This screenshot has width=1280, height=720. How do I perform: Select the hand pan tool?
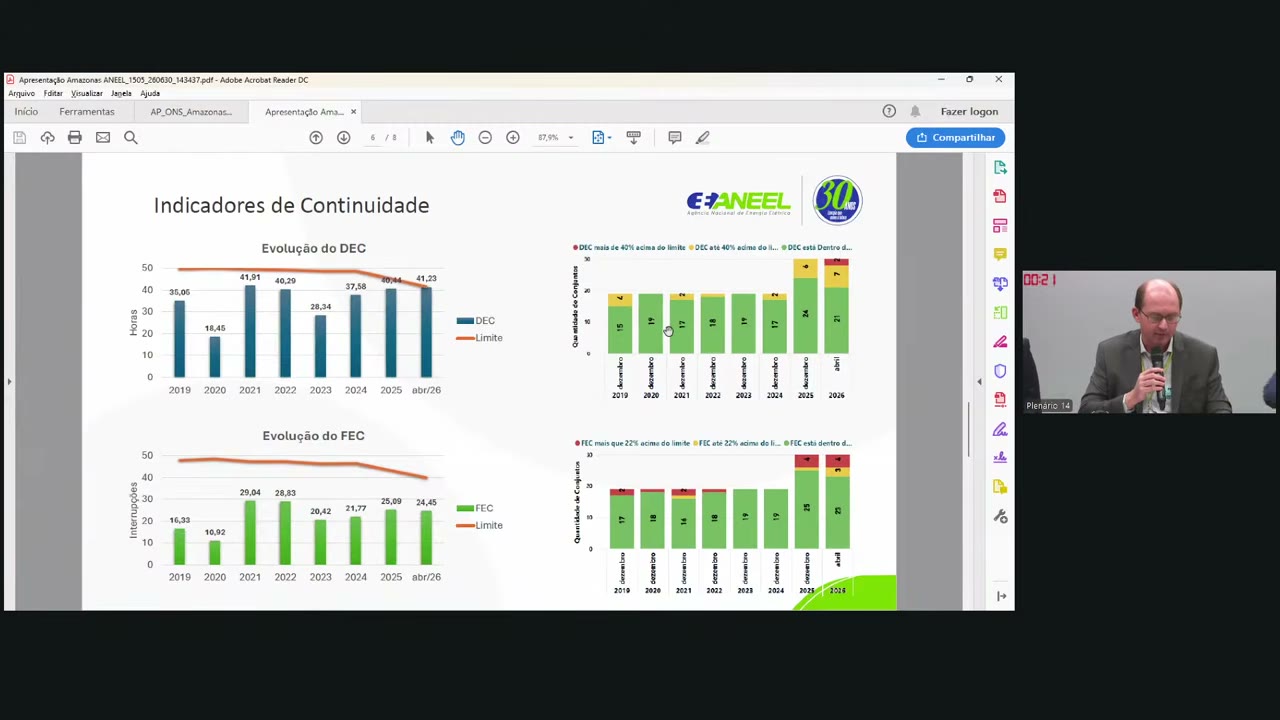point(458,137)
